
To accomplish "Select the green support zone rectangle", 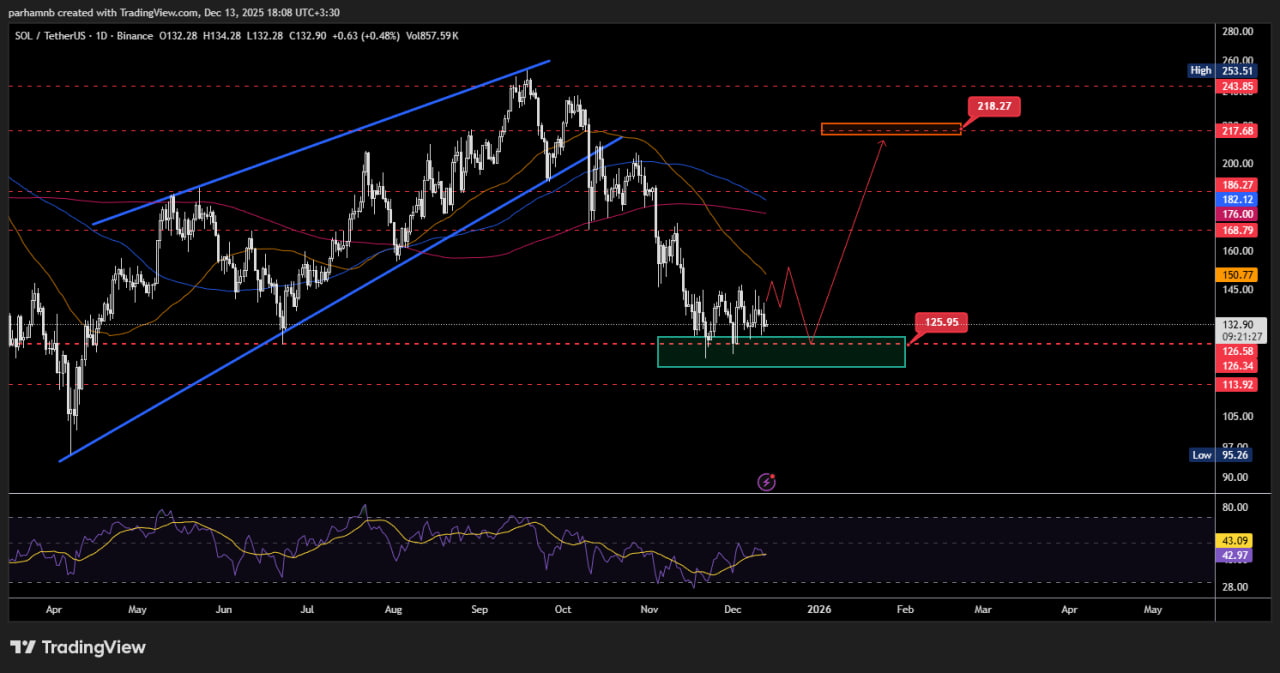I will (781, 352).
